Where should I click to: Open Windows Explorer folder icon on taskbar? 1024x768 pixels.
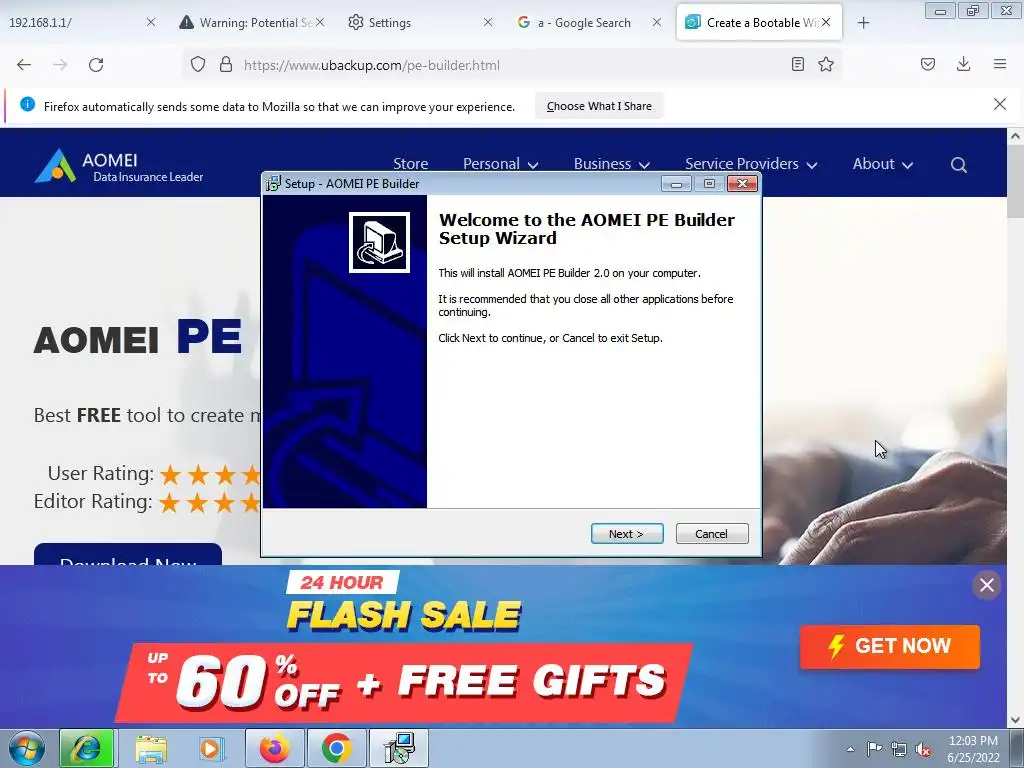pyautogui.click(x=151, y=748)
